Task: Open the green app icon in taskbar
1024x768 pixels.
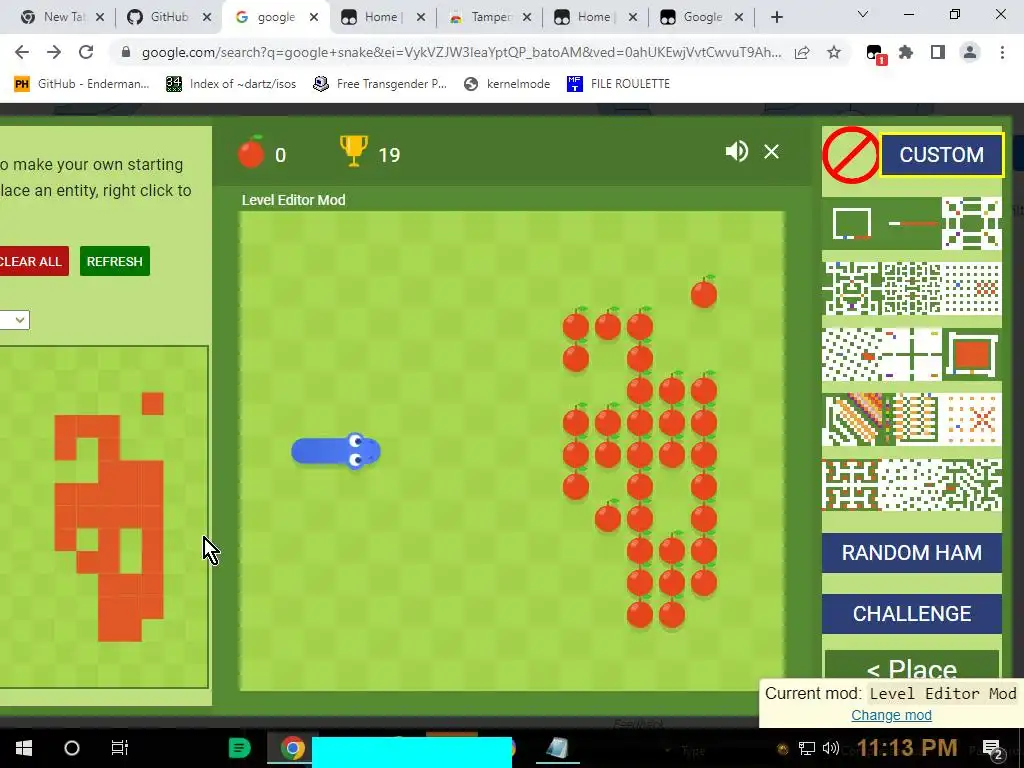Action: [240, 748]
